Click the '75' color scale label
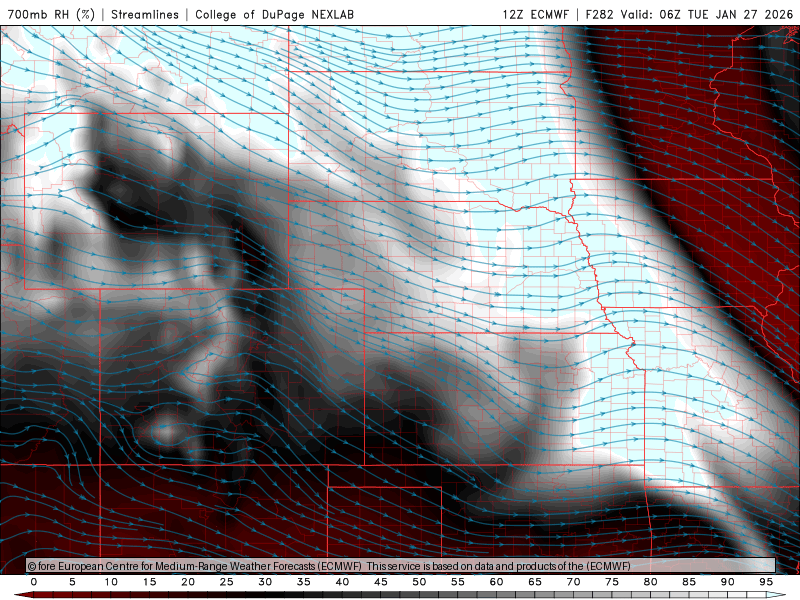The width and height of the screenshot is (800, 600). coord(612,582)
